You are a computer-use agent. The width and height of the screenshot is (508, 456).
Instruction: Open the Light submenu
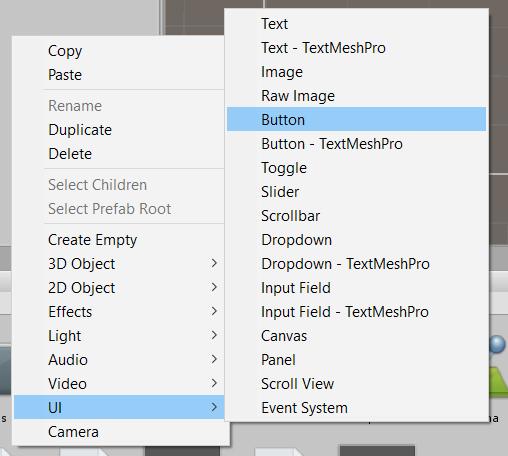119,336
